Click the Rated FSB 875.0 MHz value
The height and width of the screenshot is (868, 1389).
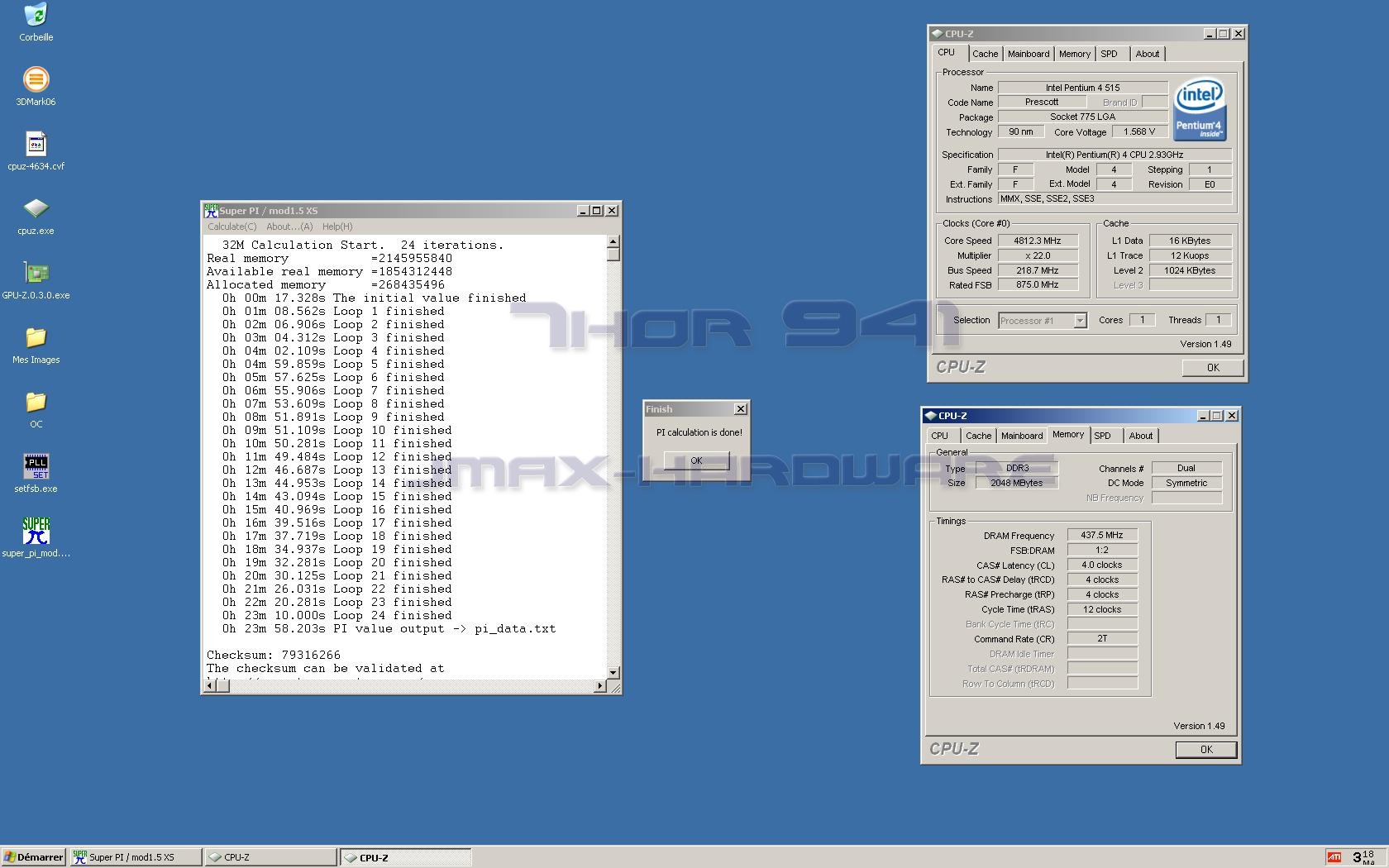1038,285
